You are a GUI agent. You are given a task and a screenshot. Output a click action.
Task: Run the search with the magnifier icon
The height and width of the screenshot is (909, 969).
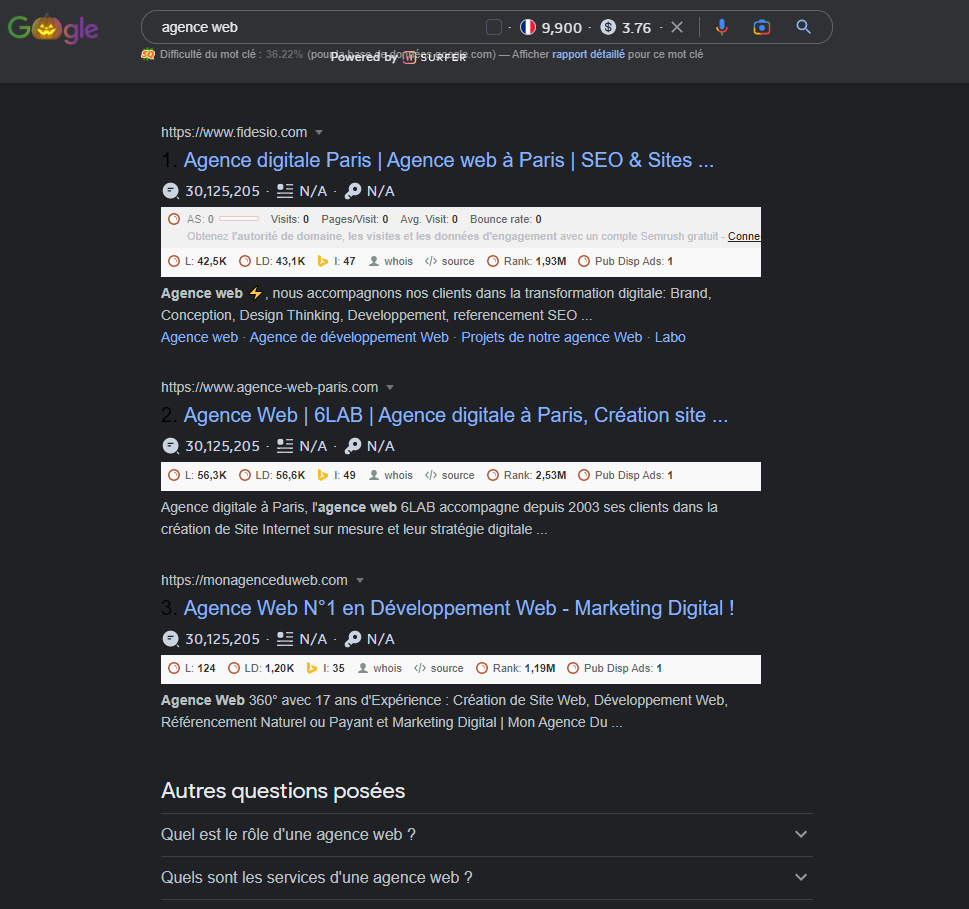tap(803, 27)
